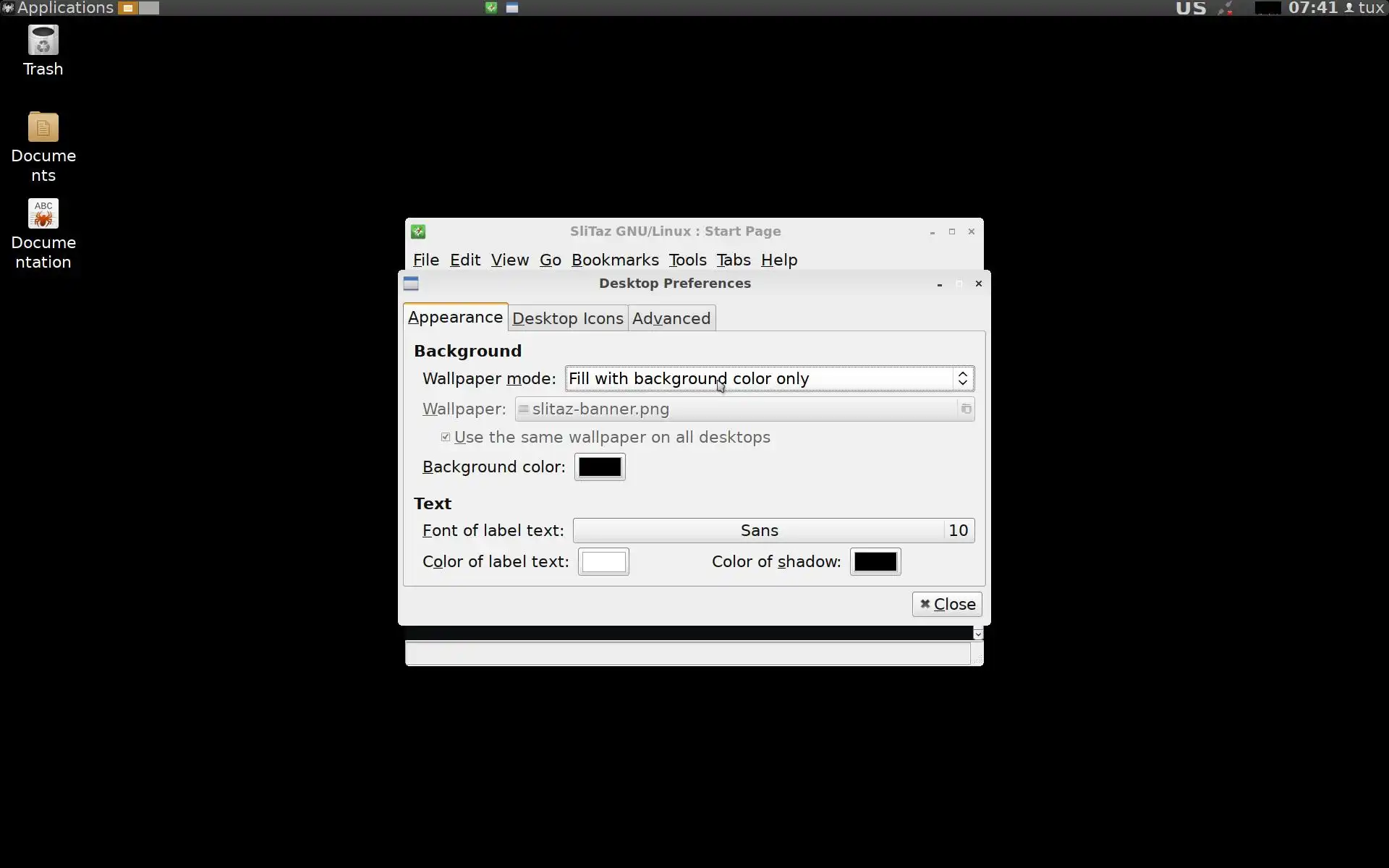Click the Close button
This screenshot has width=1389, height=868.
(x=946, y=605)
